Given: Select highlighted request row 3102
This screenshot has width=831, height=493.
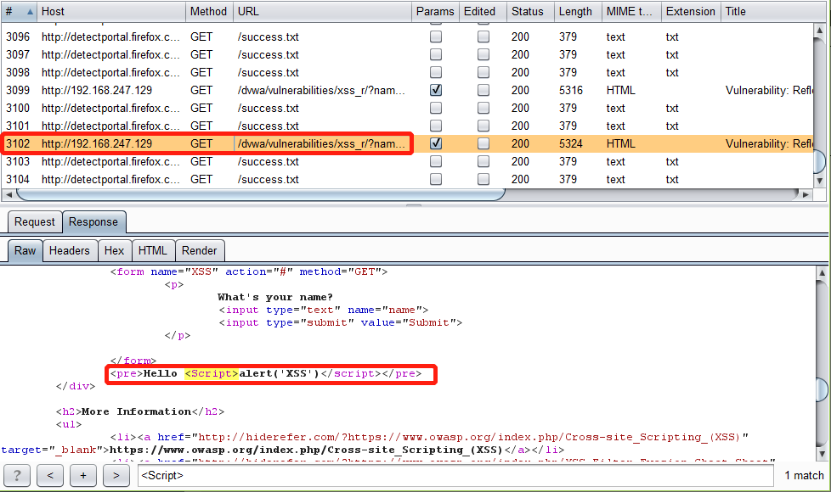Looking at the screenshot, I should [x=407, y=144].
